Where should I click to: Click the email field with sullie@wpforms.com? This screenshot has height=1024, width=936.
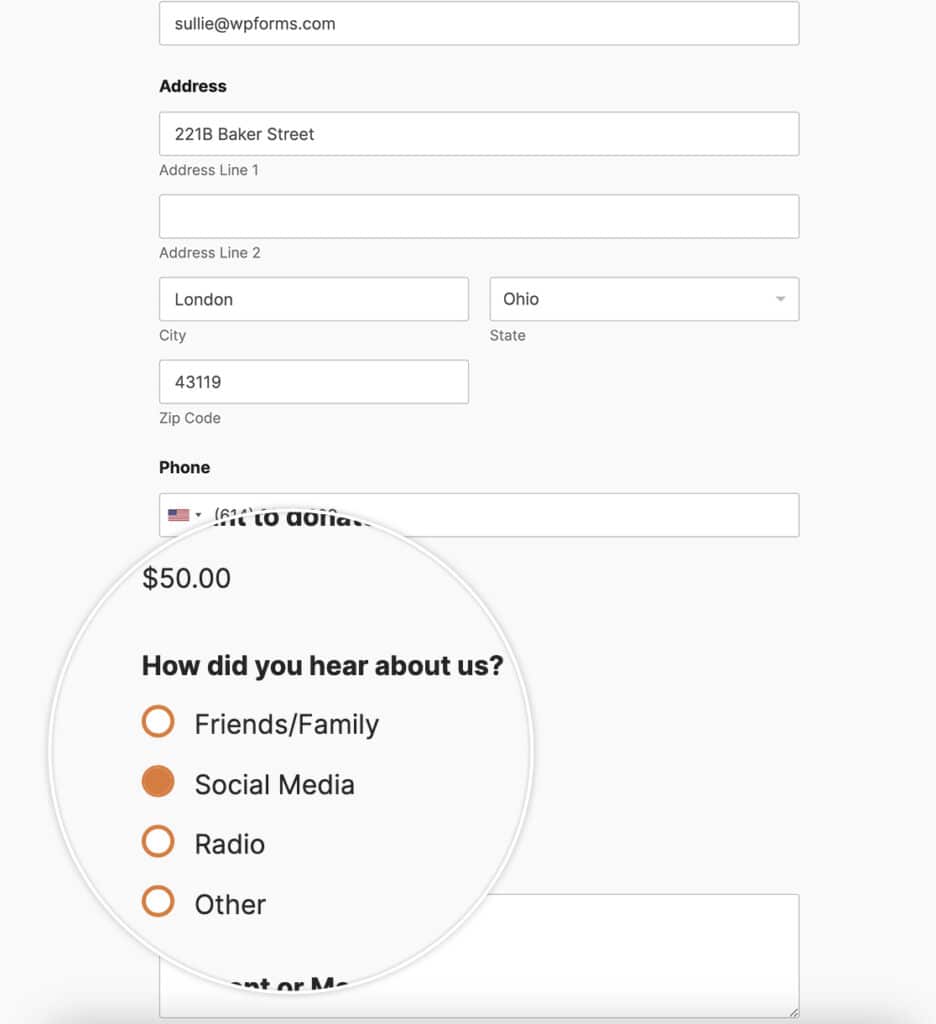(x=479, y=24)
